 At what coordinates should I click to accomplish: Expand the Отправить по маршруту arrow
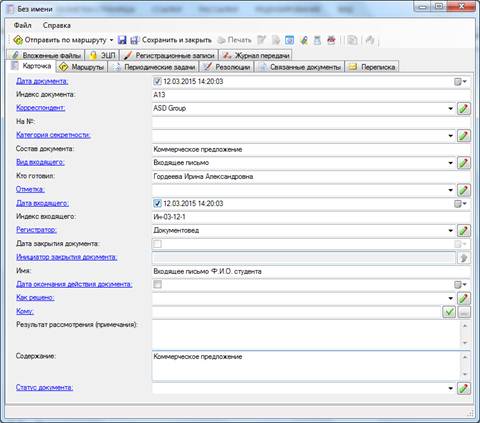point(111,40)
